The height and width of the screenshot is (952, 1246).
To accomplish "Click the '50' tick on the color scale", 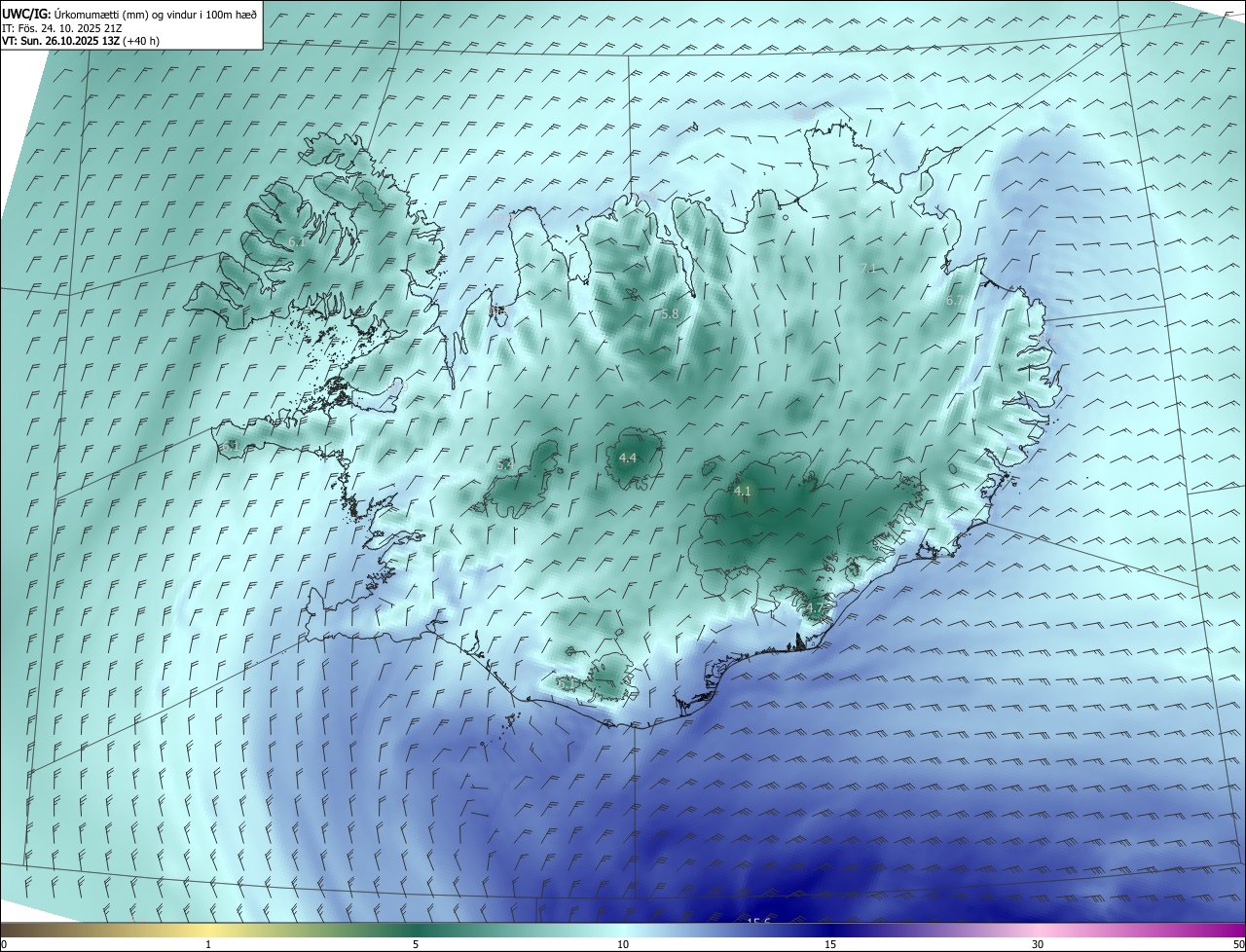I will click(x=1238, y=944).
